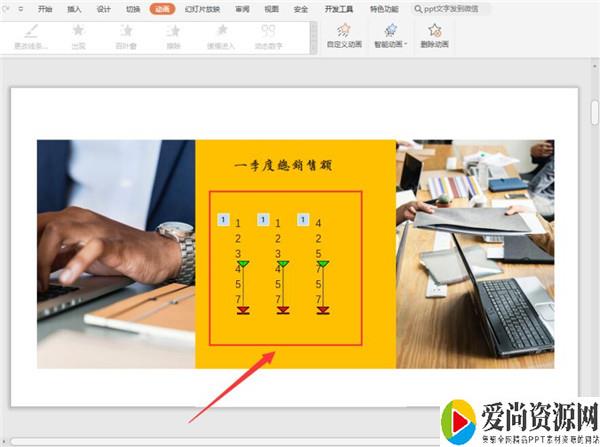The width and height of the screenshot is (600, 447).
Task: Expand the 智能动画 dropdown arrow
Action: (406, 45)
